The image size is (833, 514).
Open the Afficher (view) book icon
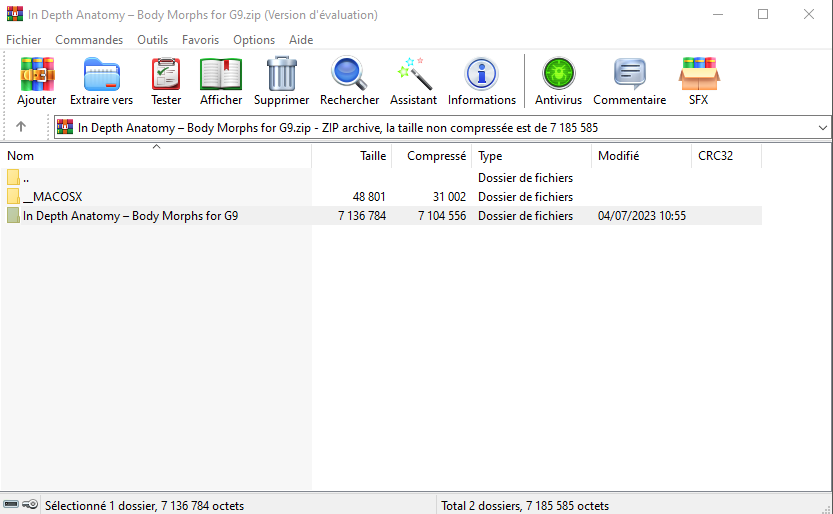(x=221, y=74)
